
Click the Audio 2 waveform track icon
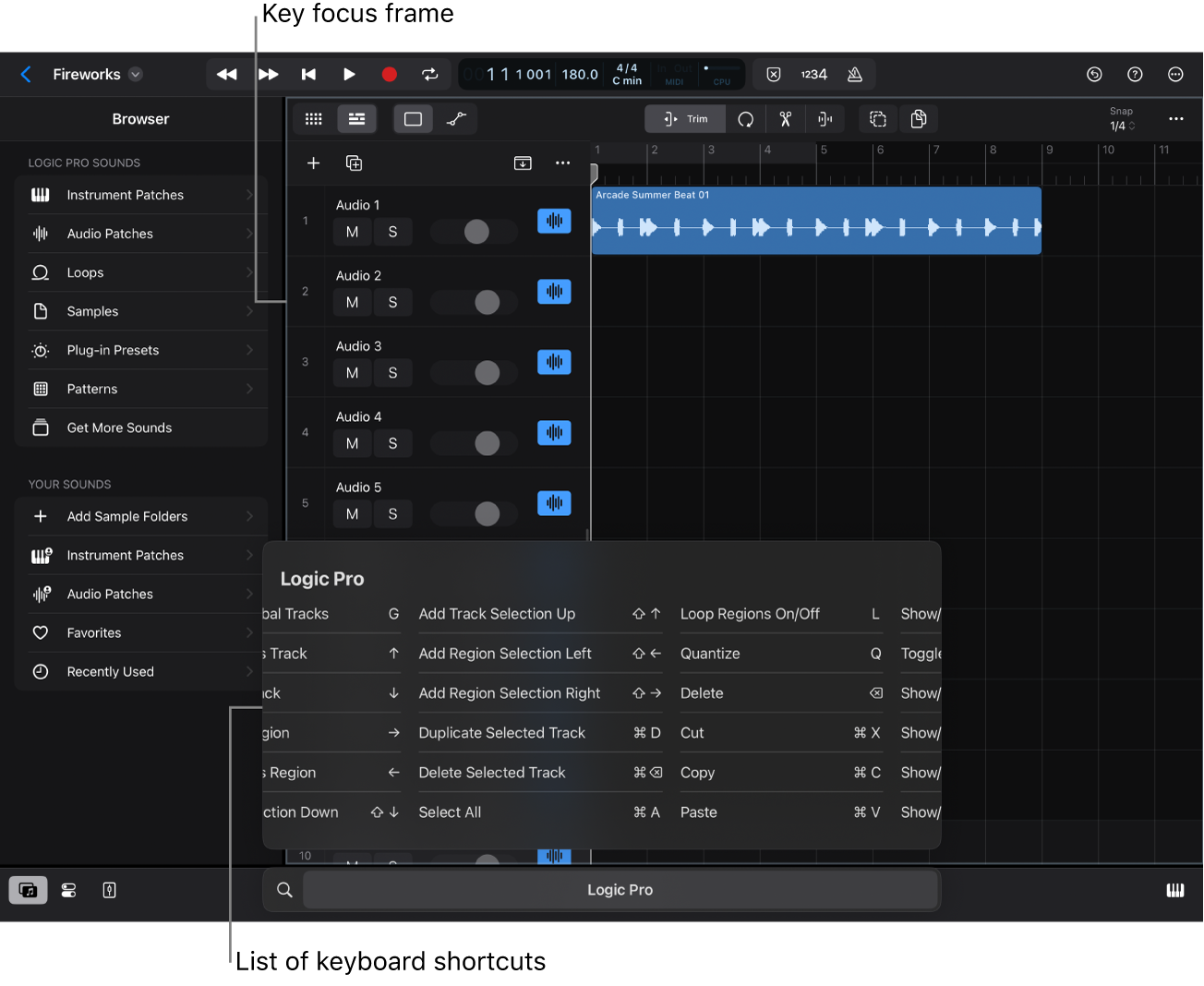(554, 292)
